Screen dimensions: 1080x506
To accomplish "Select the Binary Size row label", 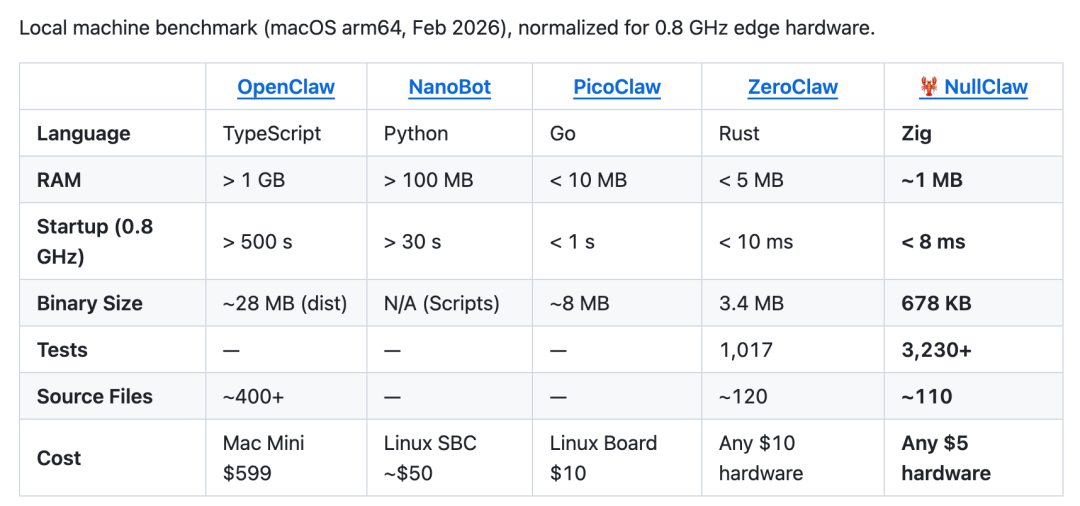I will pos(90,303).
